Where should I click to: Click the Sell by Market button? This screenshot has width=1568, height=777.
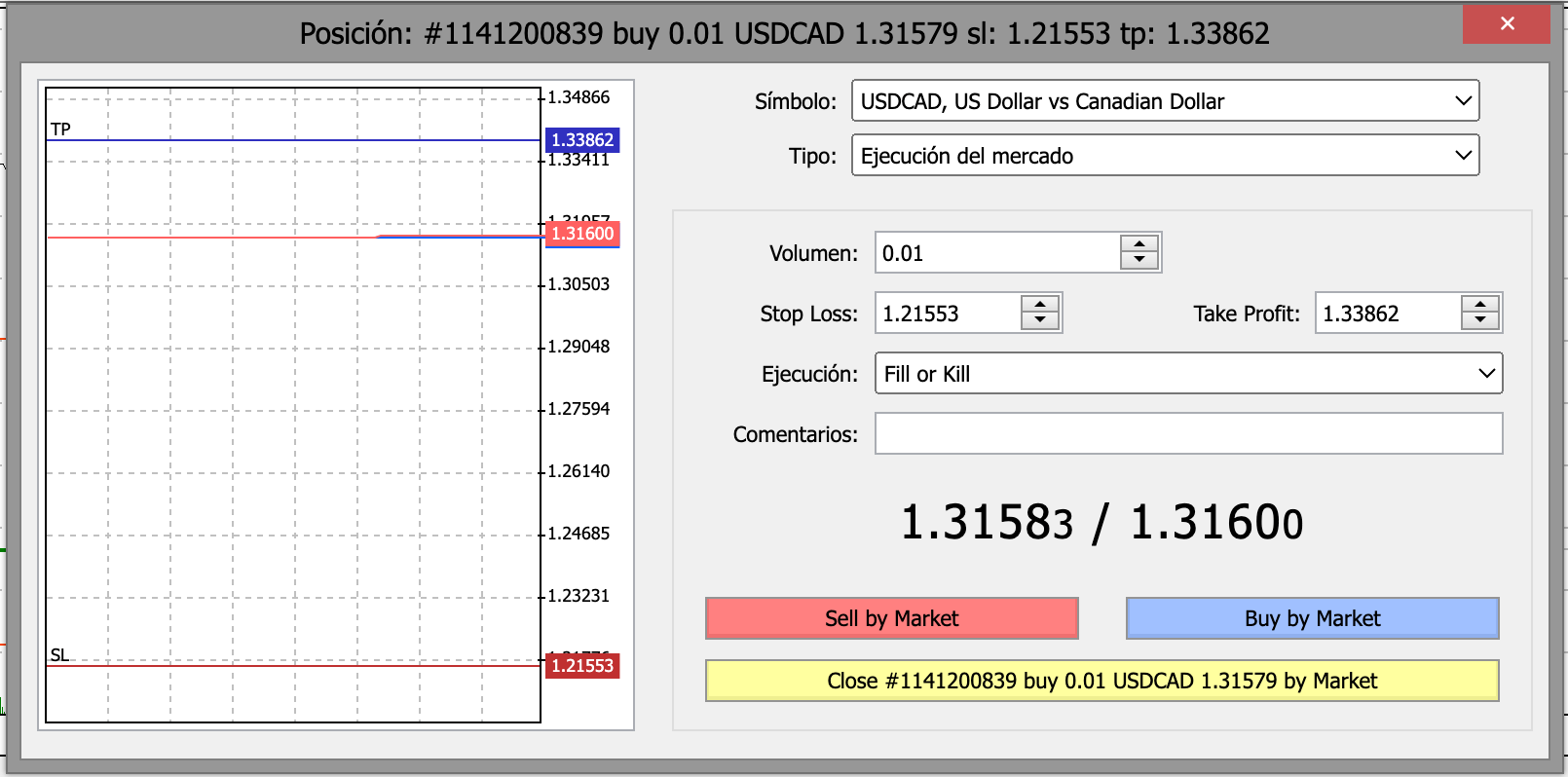(x=891, y=618)
